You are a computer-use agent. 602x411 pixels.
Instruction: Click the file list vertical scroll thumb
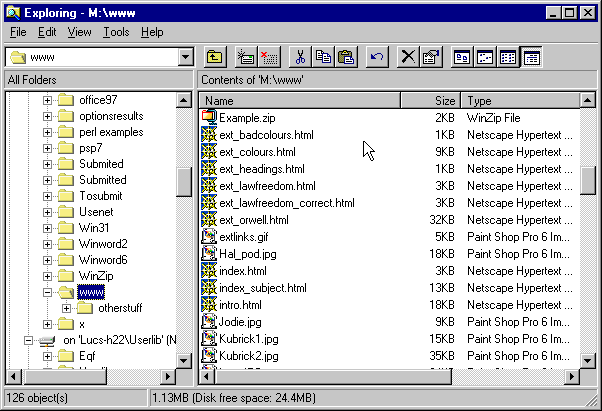point(587,180)
